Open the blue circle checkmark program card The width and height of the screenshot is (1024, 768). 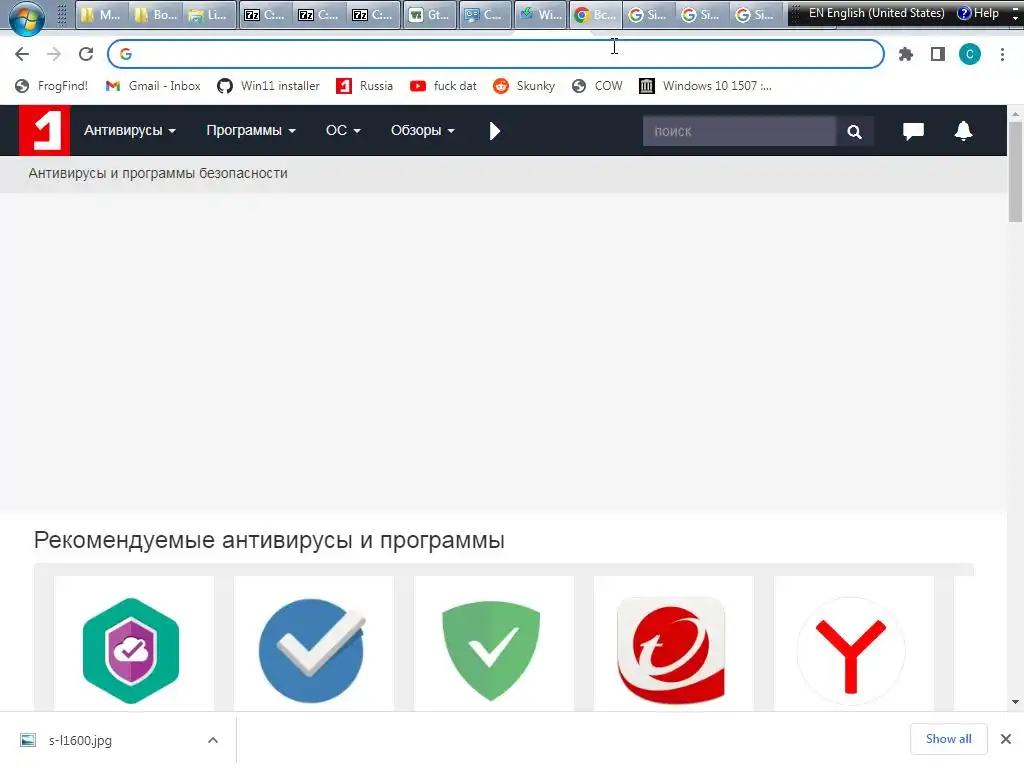313,643
